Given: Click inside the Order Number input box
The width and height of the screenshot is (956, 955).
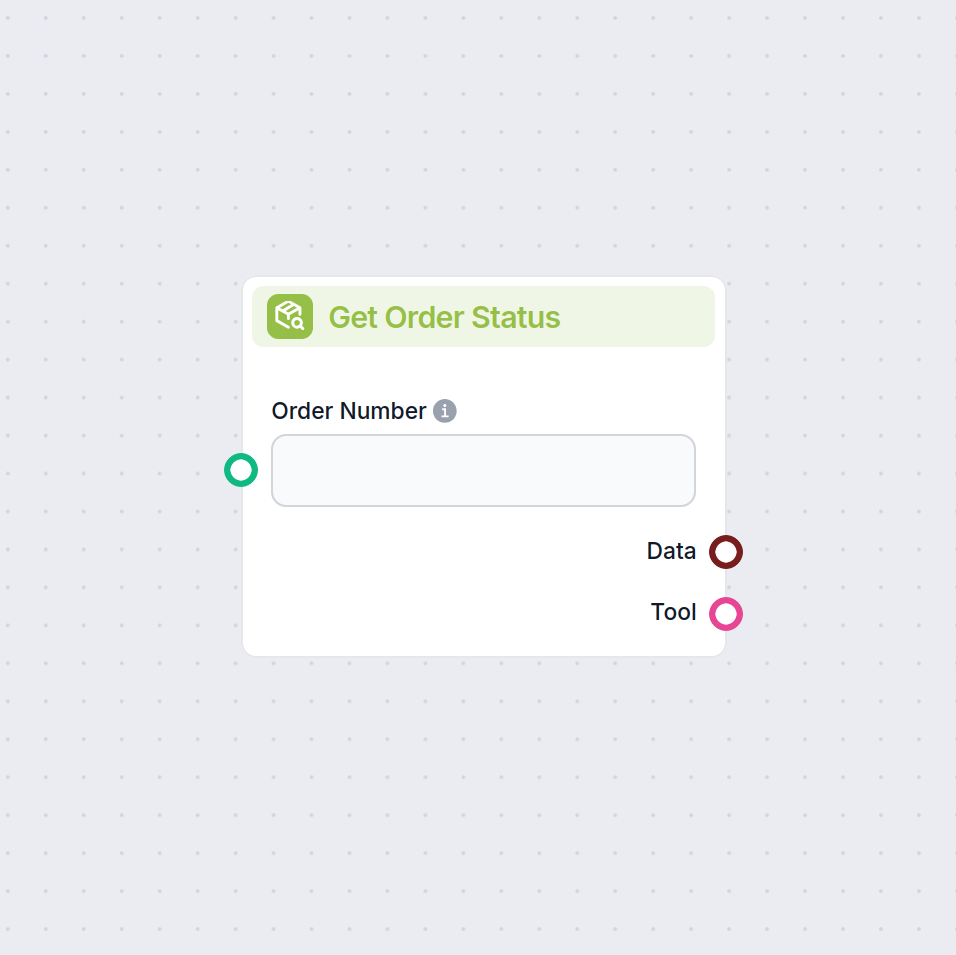Looking at the screenshot, I should pos(483,470).
